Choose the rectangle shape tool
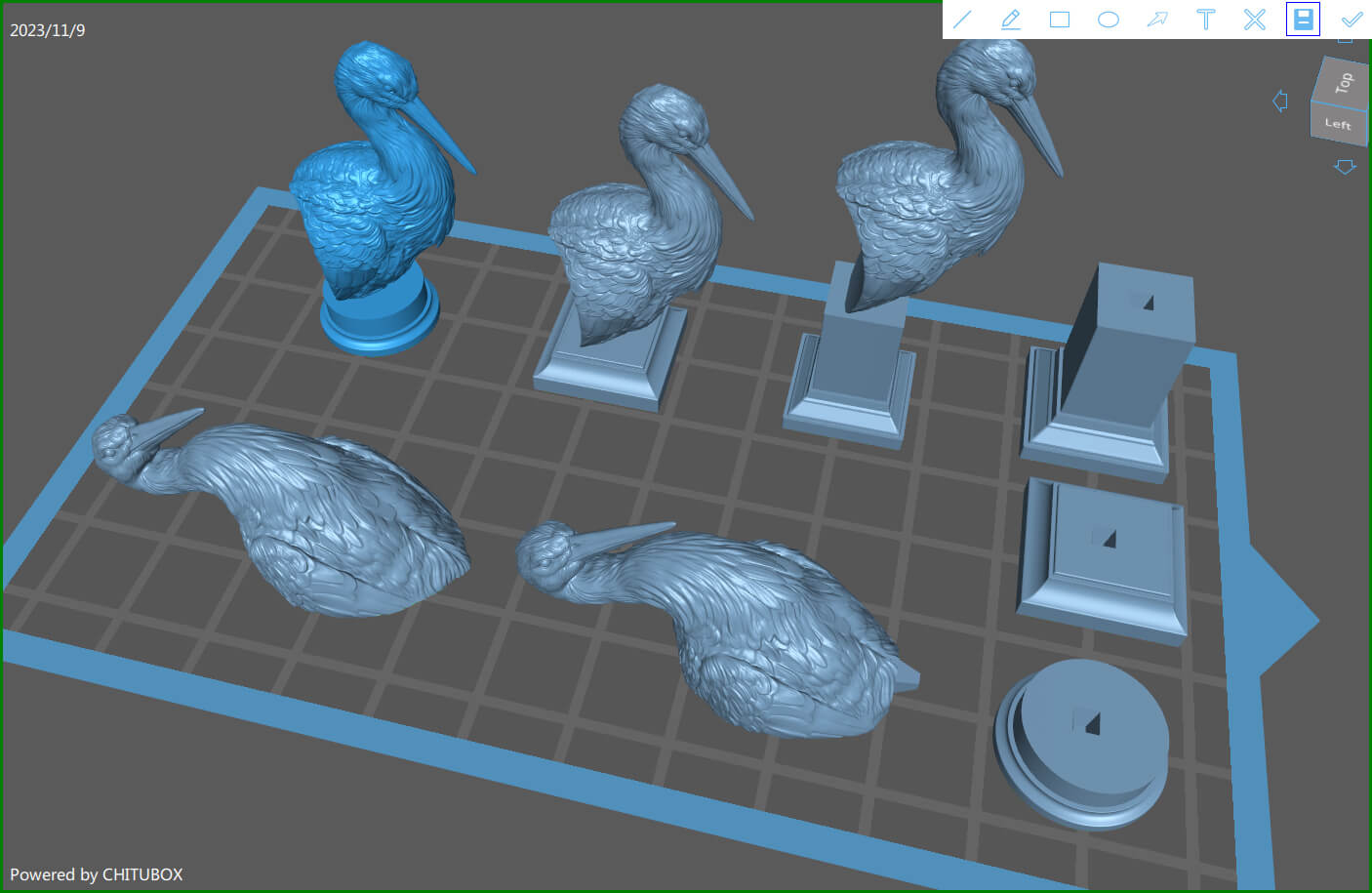 coord(1060,20)
